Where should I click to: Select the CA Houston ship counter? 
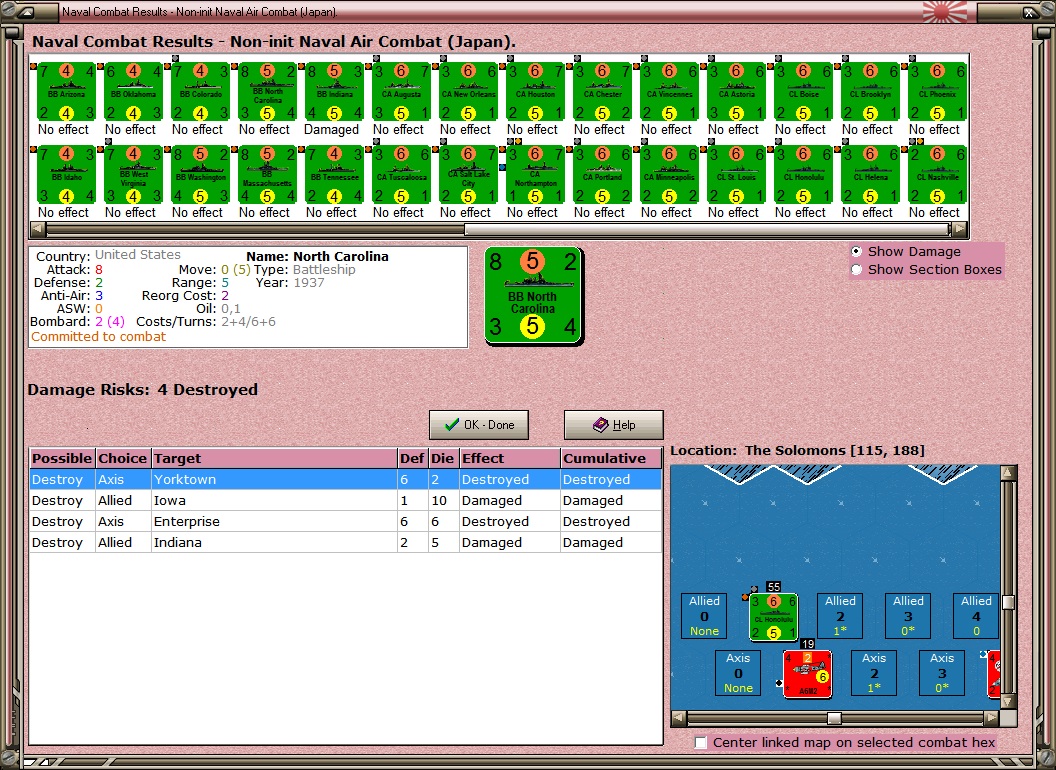click(535, 92)
